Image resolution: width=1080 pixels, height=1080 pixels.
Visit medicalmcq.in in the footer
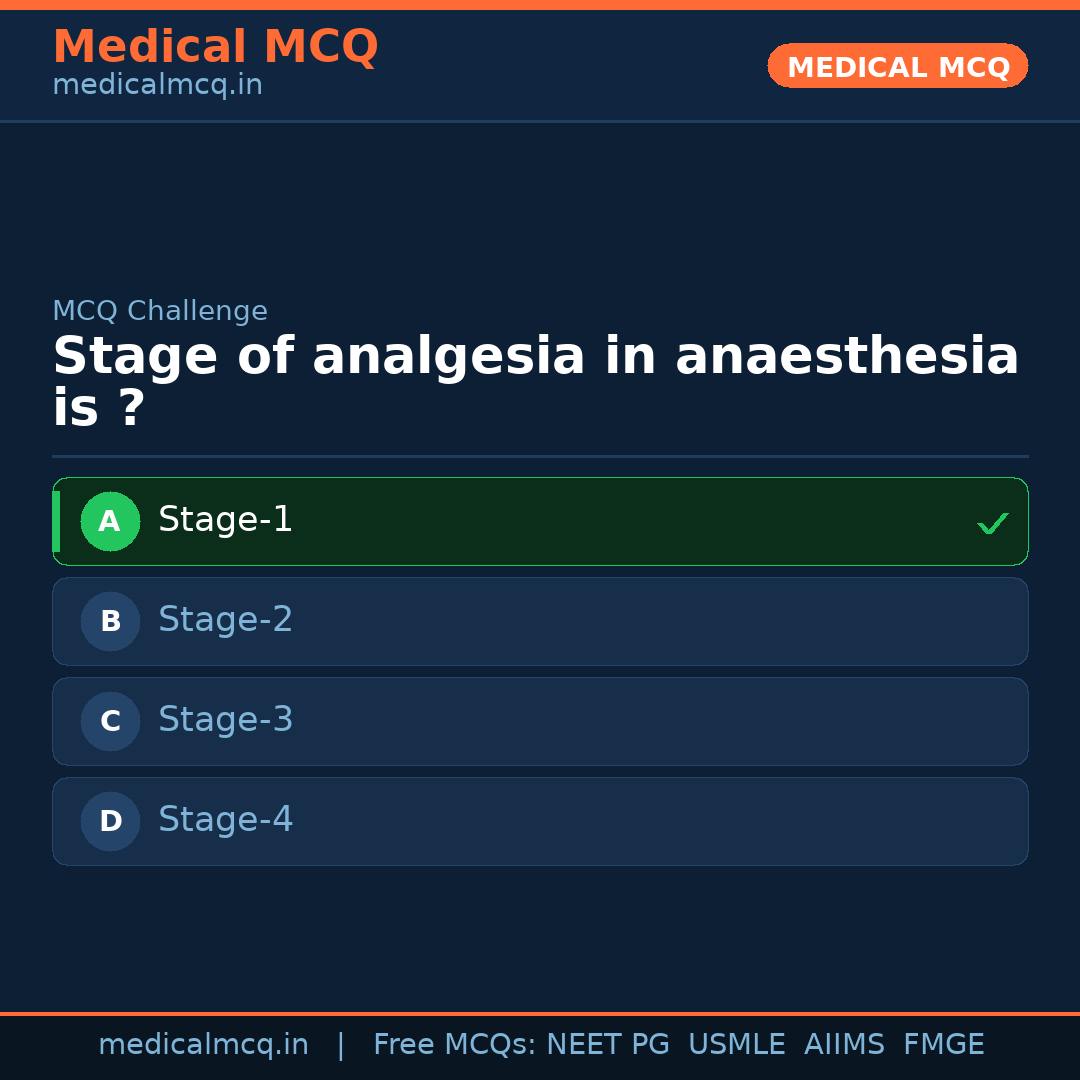(204, 1043)
